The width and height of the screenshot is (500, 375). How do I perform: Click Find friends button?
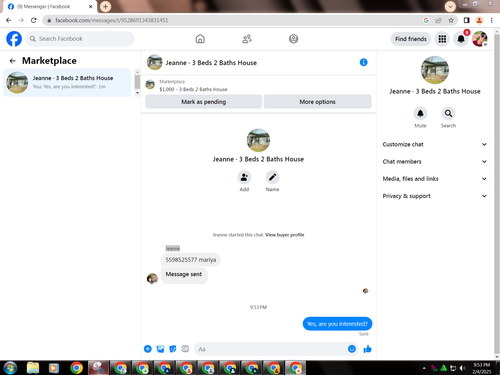pyautogui.click(x=411, y=39)
